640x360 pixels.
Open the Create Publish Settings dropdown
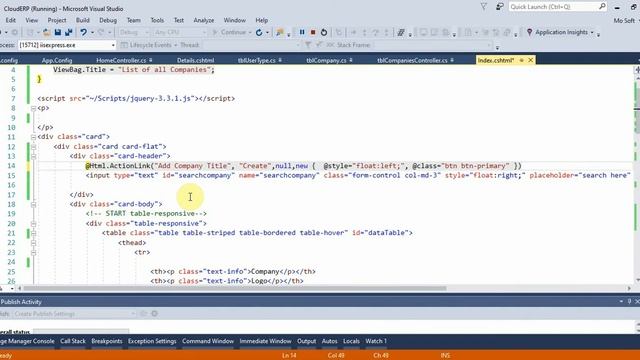(133, 313)
